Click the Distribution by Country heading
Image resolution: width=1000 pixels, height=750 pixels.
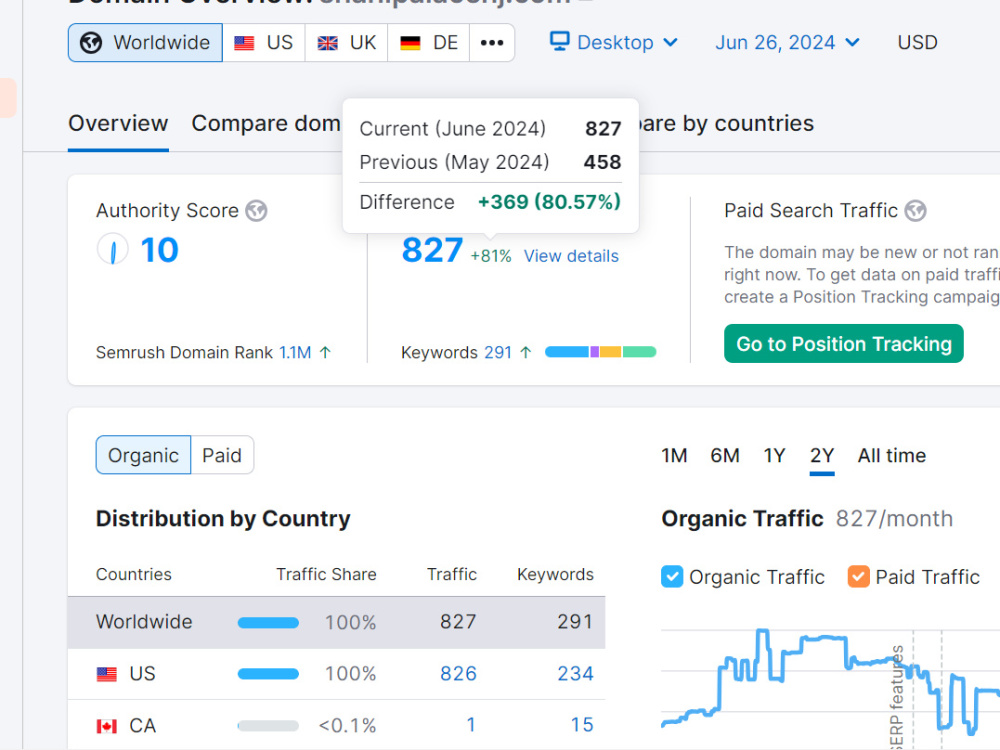(223, 519)
